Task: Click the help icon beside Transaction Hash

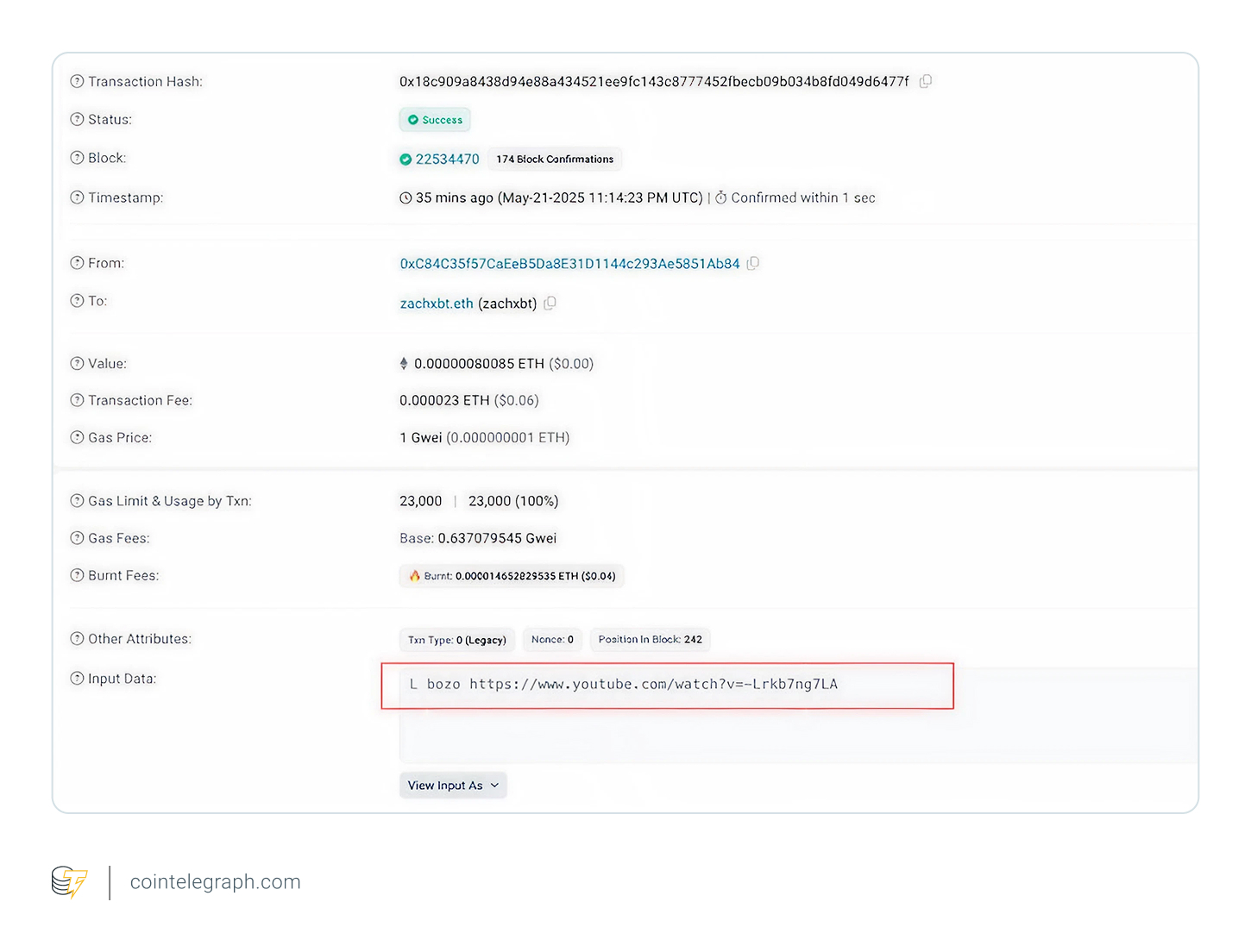Action: point(76,80)
